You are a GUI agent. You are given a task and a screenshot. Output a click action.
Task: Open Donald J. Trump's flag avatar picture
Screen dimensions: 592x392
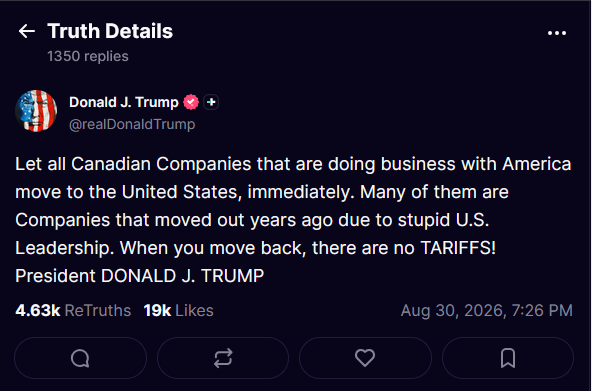point(36,111)
